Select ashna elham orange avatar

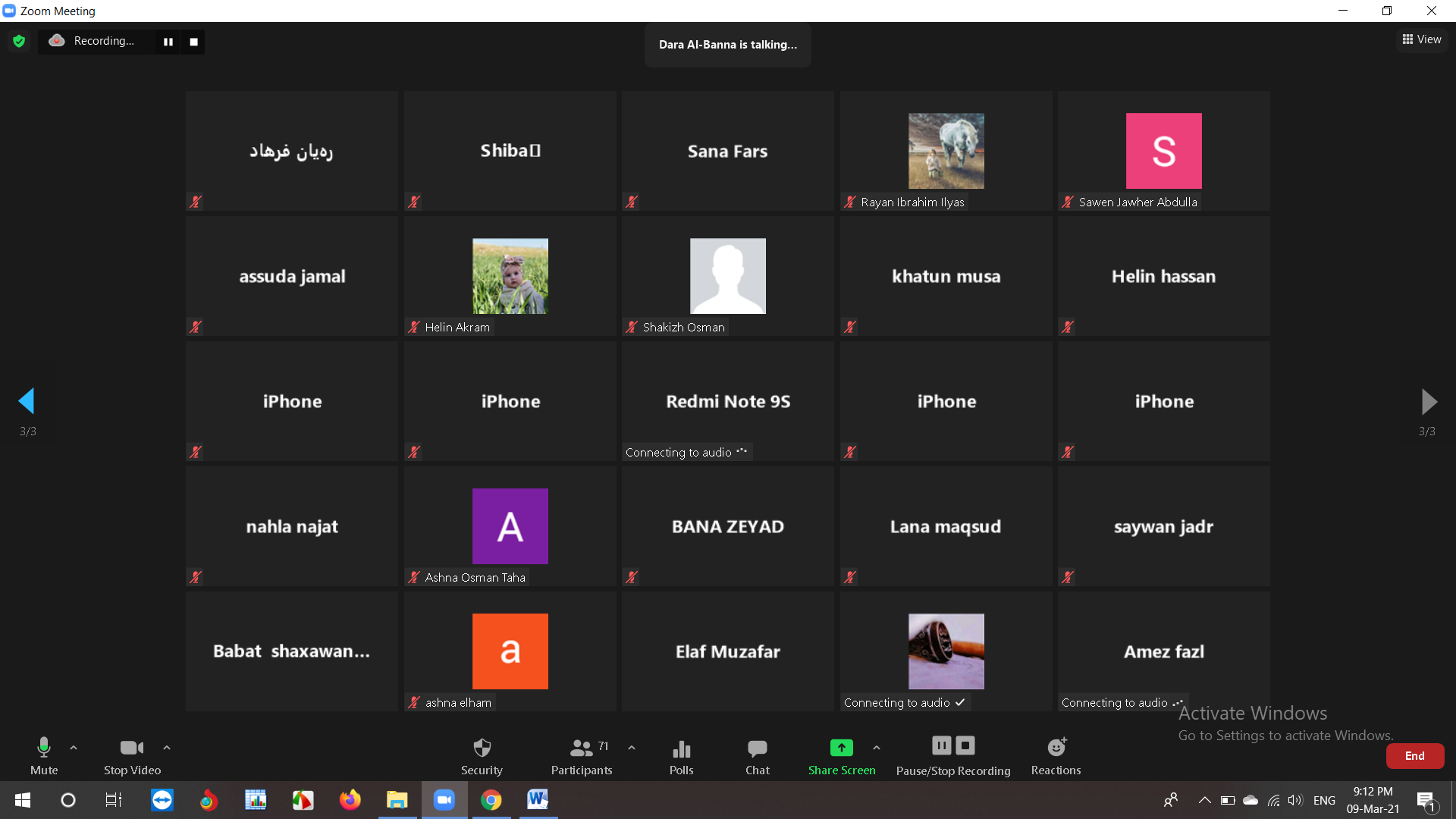[x=510, y=651]
